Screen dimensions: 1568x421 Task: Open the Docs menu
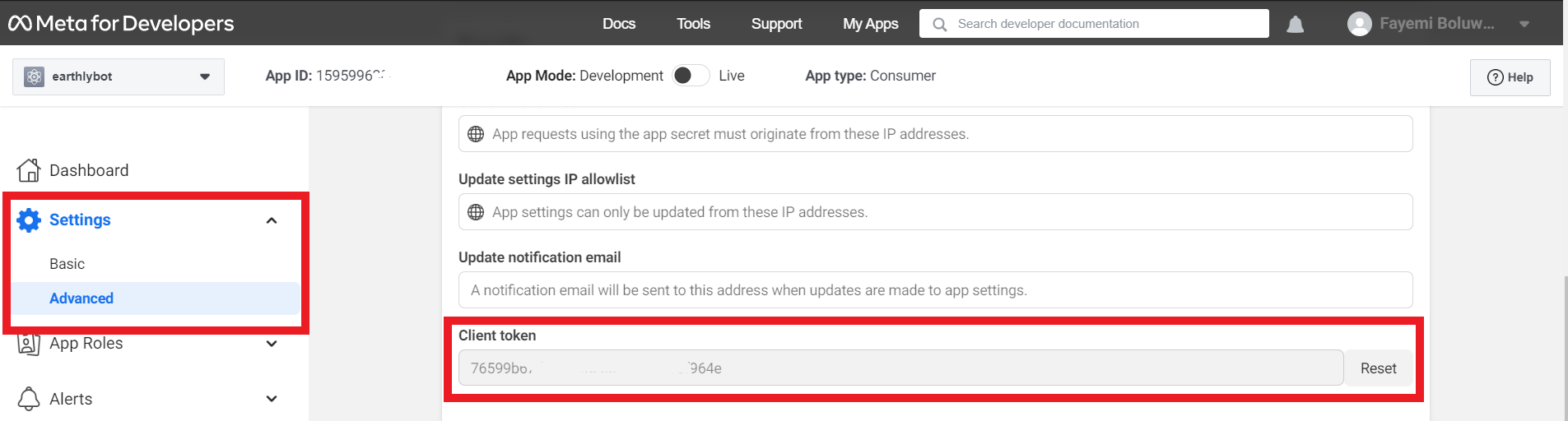point(618,24)
